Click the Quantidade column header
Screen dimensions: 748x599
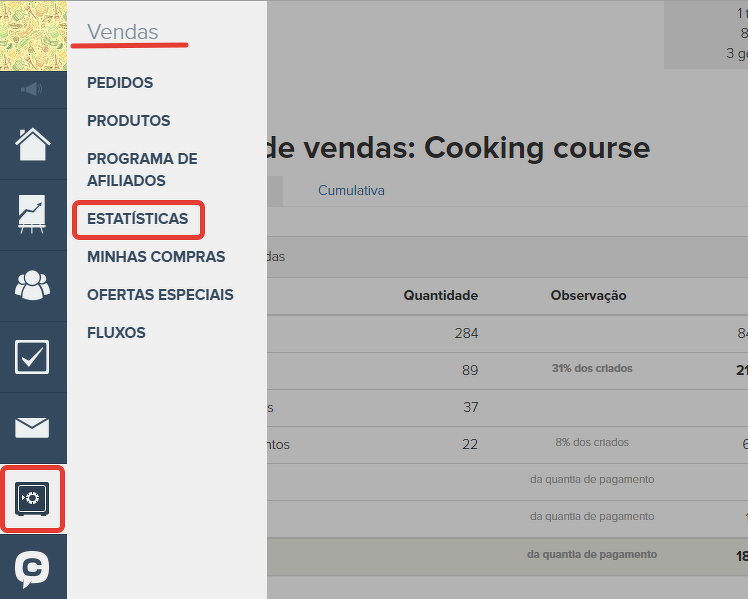click(x=440, y=295)
